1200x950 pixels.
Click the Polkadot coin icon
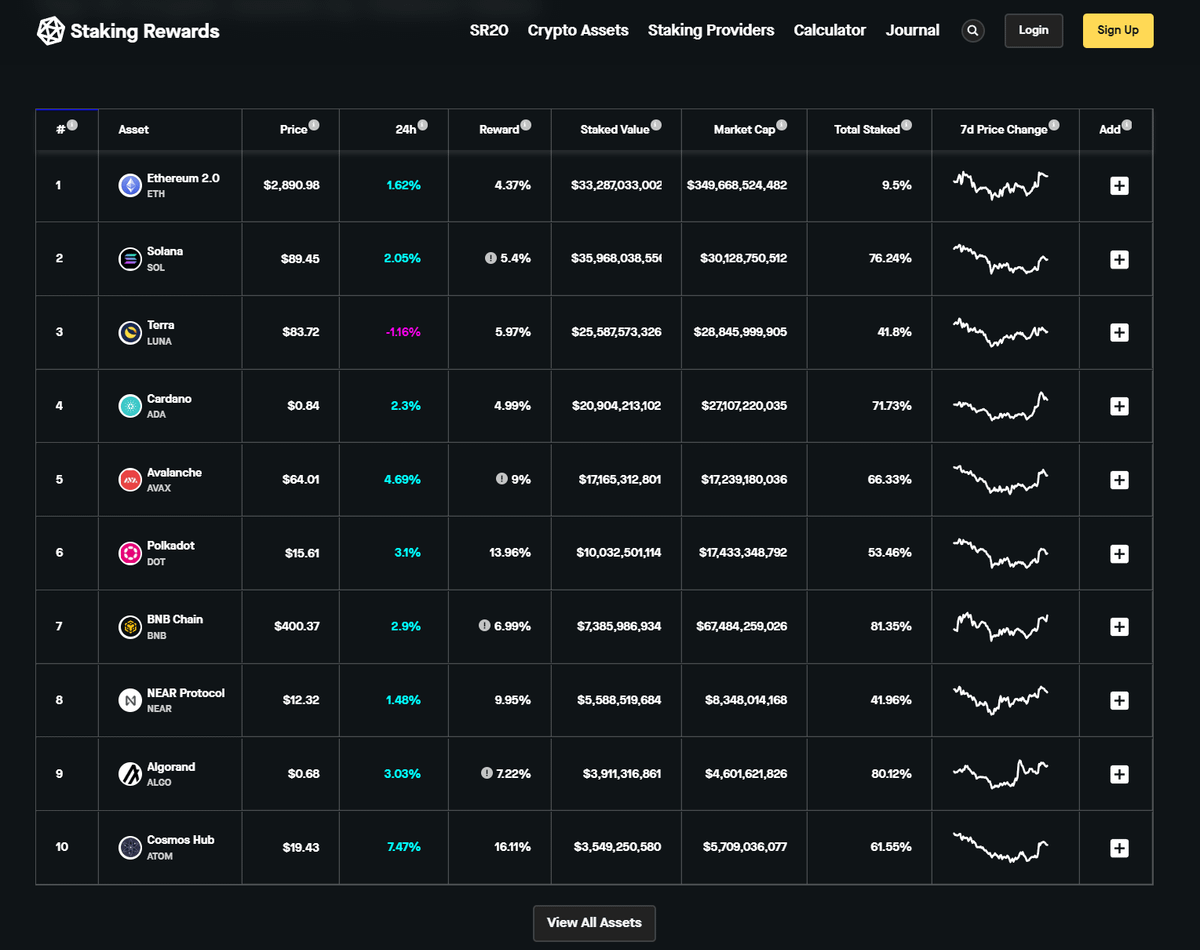tap(130, 553)
